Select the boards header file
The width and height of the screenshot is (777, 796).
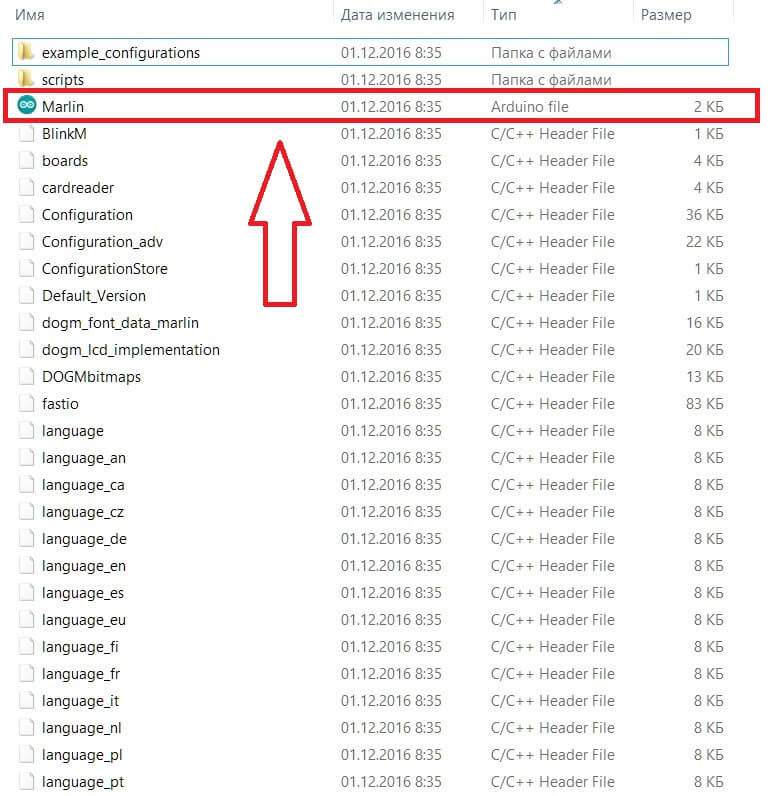[x=65, y=161]
